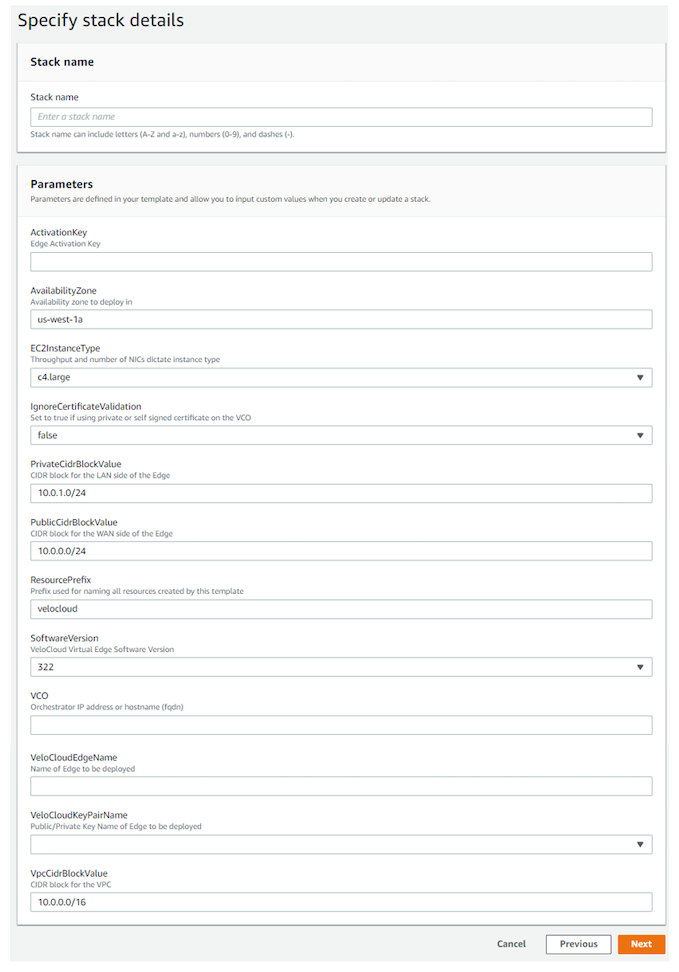This screenshot has width=679, height=972.
Task: Click the ActivationKey text field
Action: (341, 262)
